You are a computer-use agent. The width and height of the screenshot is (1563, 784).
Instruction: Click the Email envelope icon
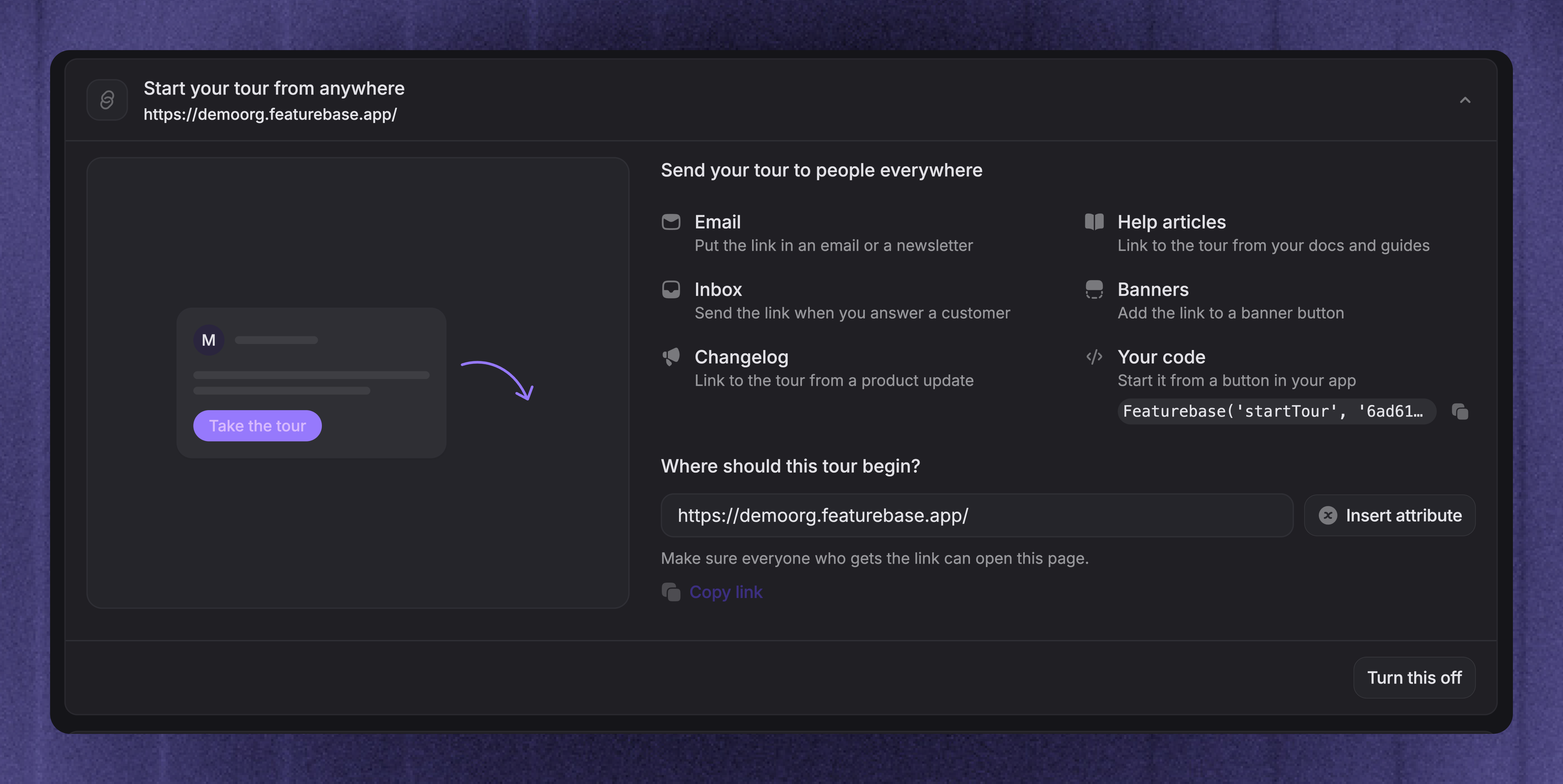coord(670,222)
